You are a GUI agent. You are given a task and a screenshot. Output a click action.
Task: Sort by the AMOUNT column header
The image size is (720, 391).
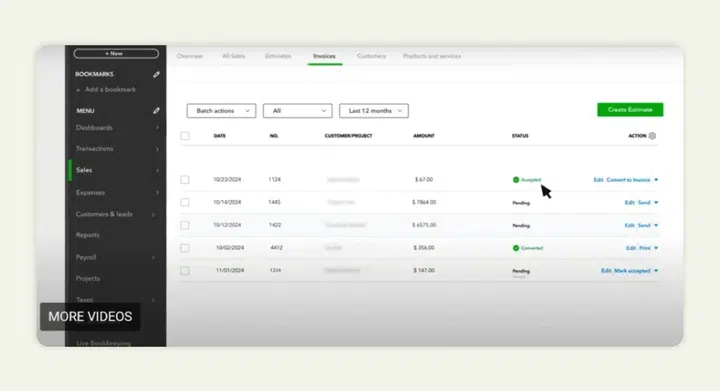point(424,136)
